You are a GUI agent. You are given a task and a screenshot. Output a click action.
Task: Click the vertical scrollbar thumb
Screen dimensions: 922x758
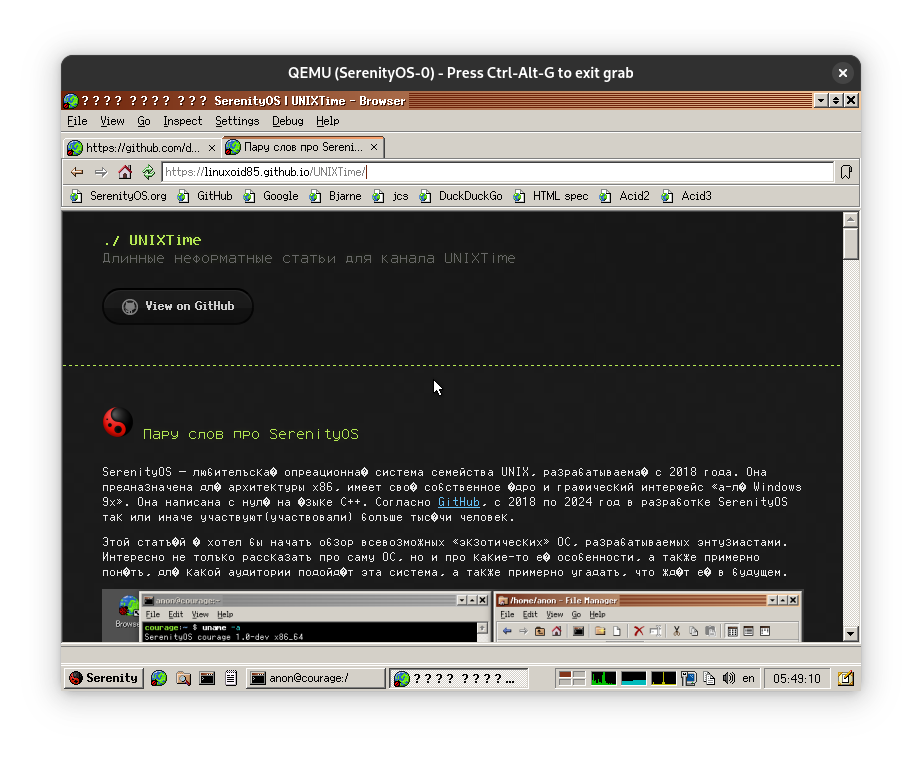pyautogui.click(x=850, y=243)
